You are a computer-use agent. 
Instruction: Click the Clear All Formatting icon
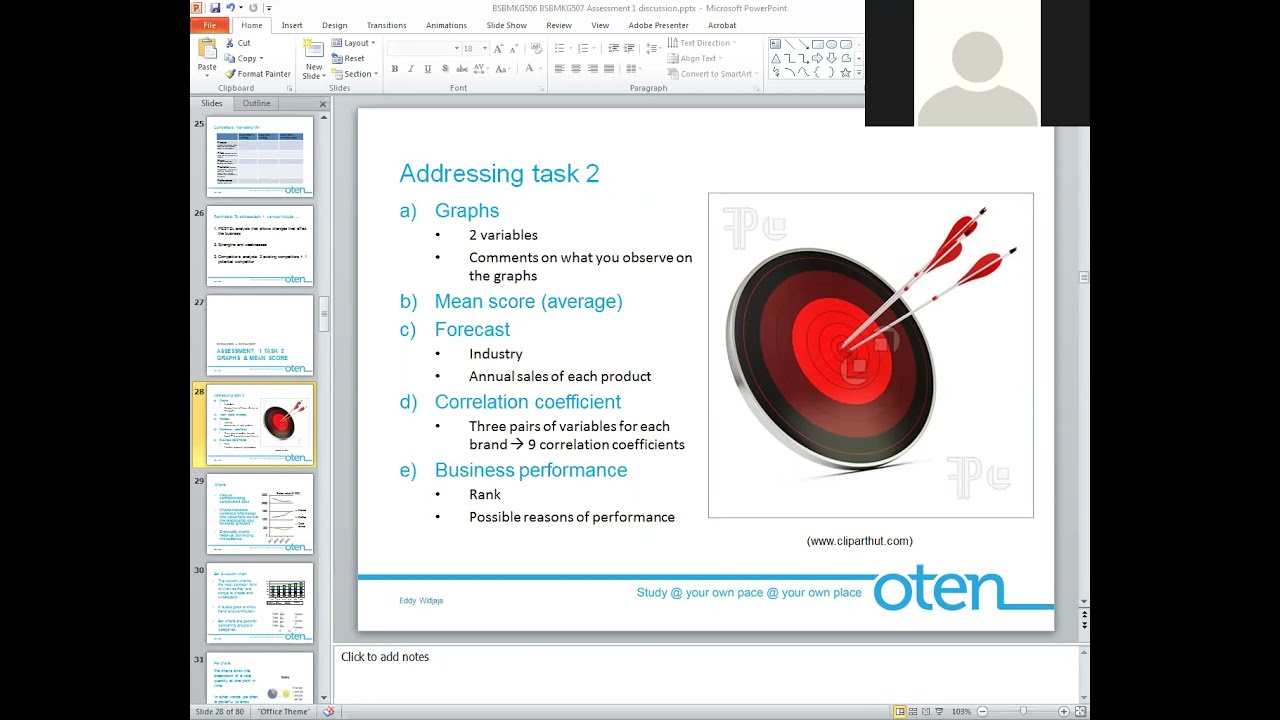tap(536, 48)
